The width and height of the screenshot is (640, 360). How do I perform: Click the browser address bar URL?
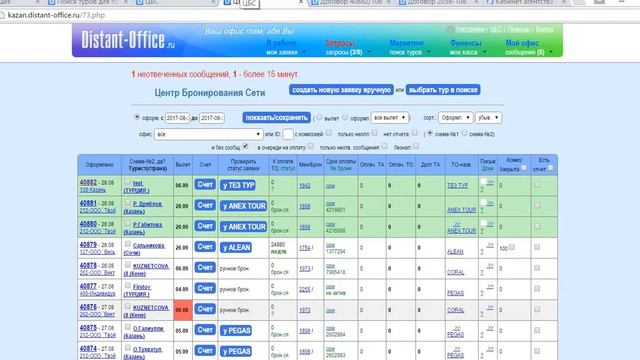[56, 15]
